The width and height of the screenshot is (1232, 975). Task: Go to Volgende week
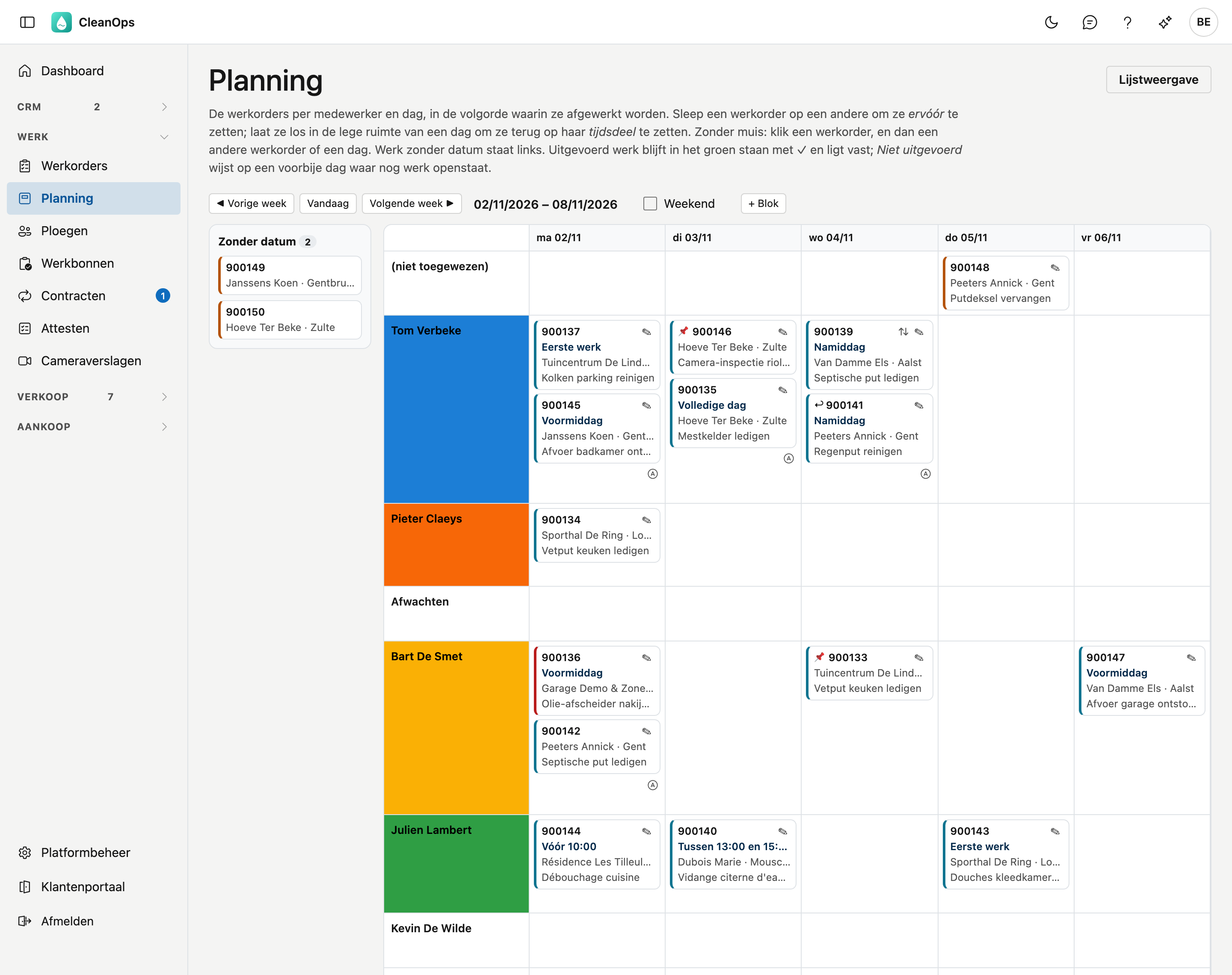point(412,204)
